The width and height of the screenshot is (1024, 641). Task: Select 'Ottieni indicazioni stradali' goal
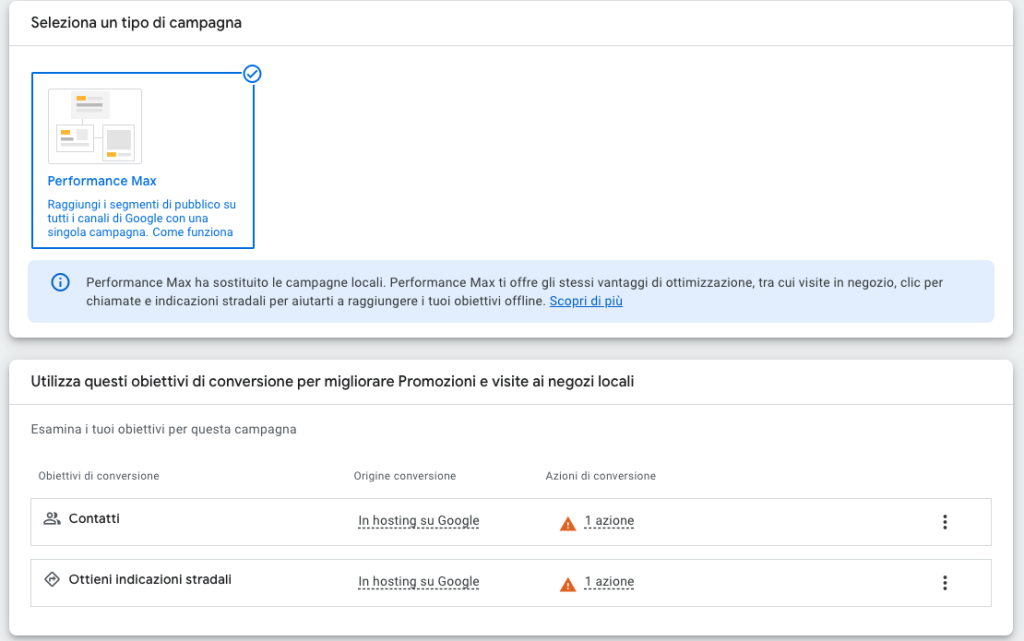pyautogui.click(x=150, y=580)
